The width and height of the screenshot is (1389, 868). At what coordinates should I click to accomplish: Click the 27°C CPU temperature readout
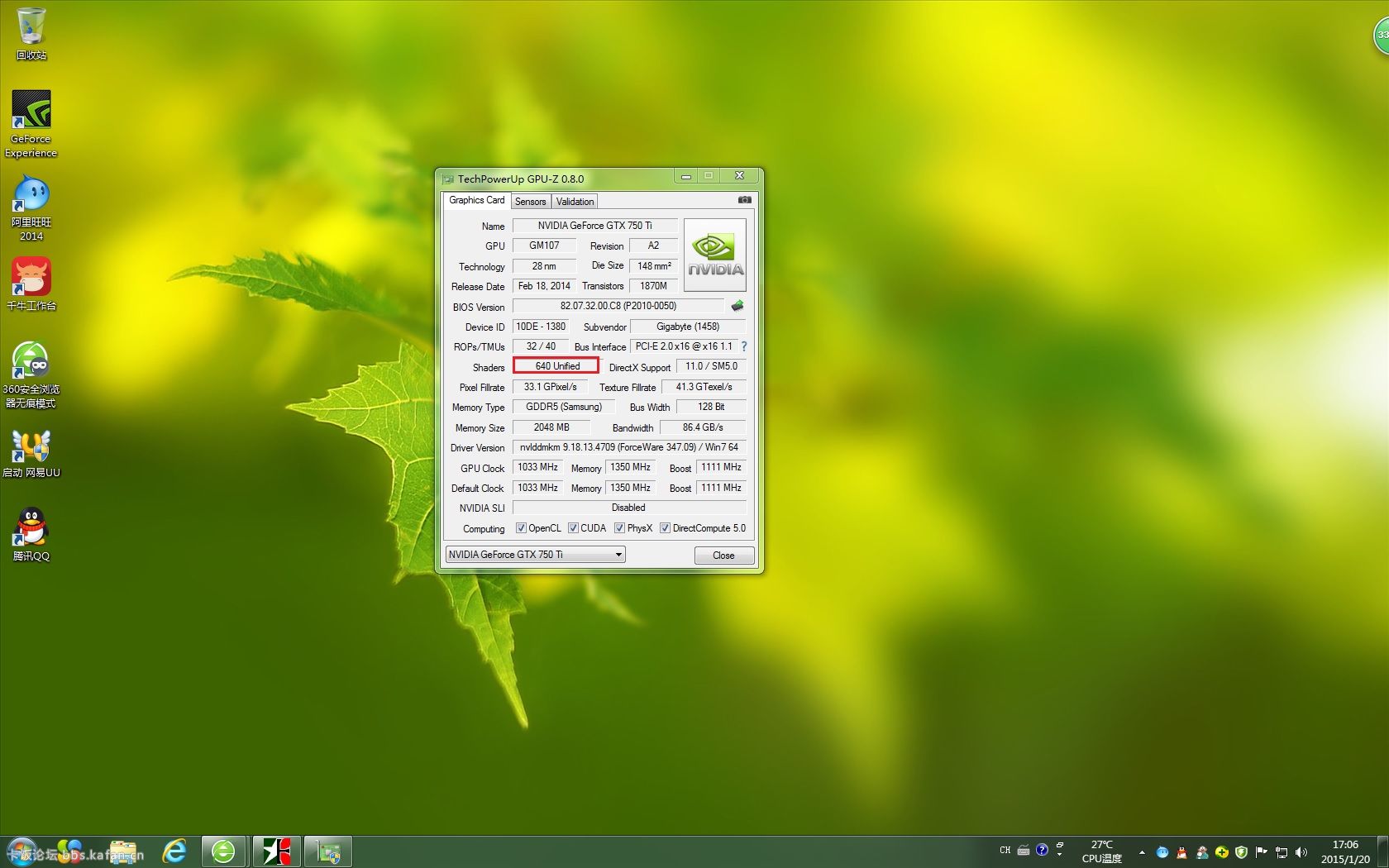pos(1102,851)
